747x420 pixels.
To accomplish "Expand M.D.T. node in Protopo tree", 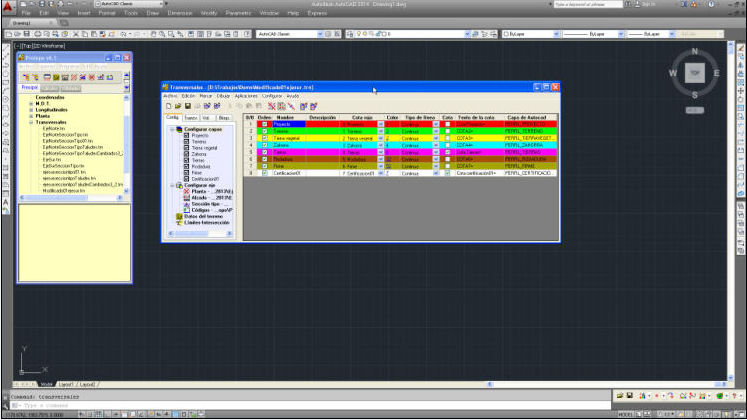I will click(31, 103).
